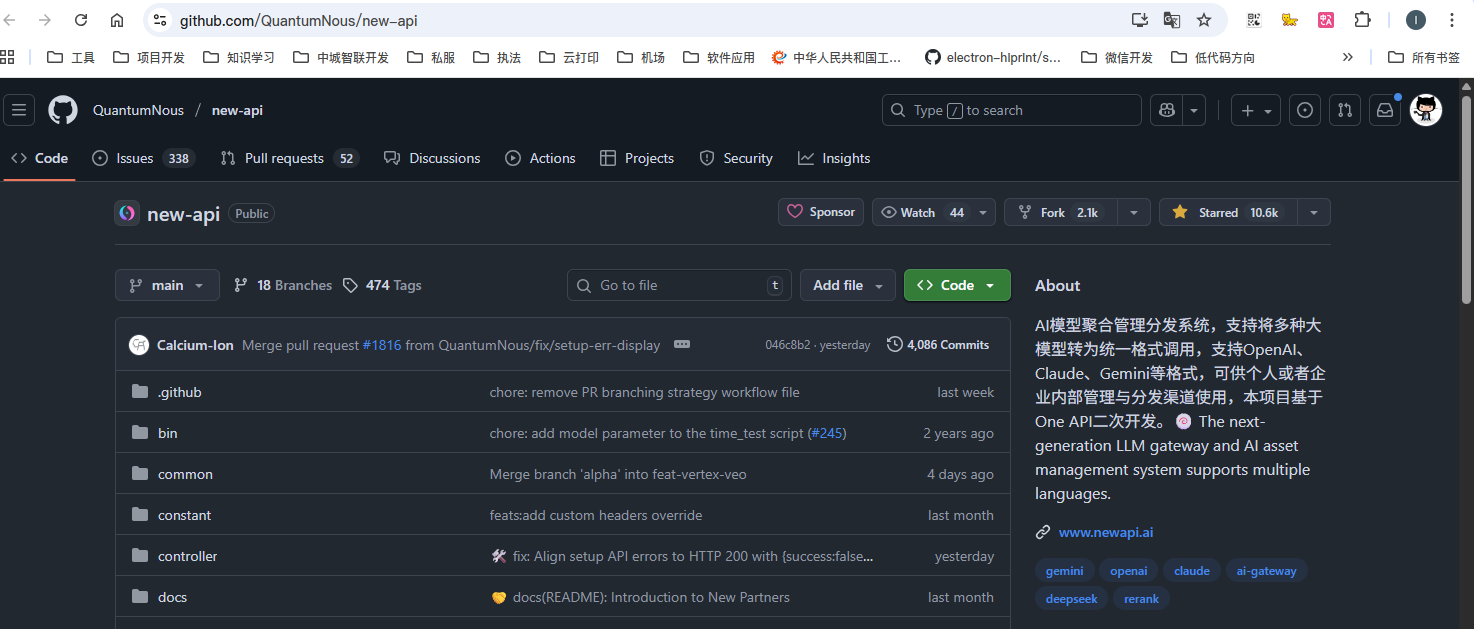The width and height of the screenshot is (1474, 629).
Task: Select the Code tab
Action: [x=40, y=158]
